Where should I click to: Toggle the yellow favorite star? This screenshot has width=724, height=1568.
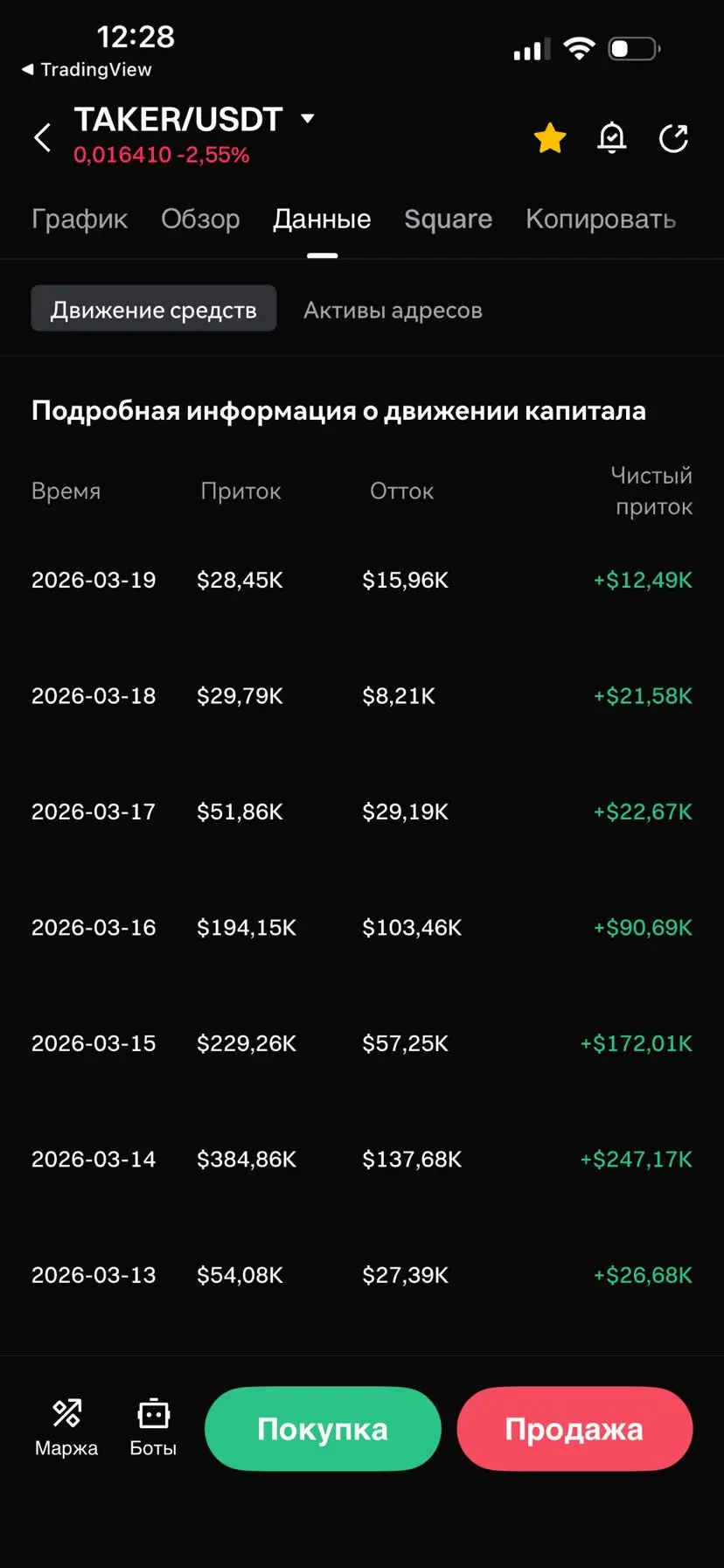550,138
